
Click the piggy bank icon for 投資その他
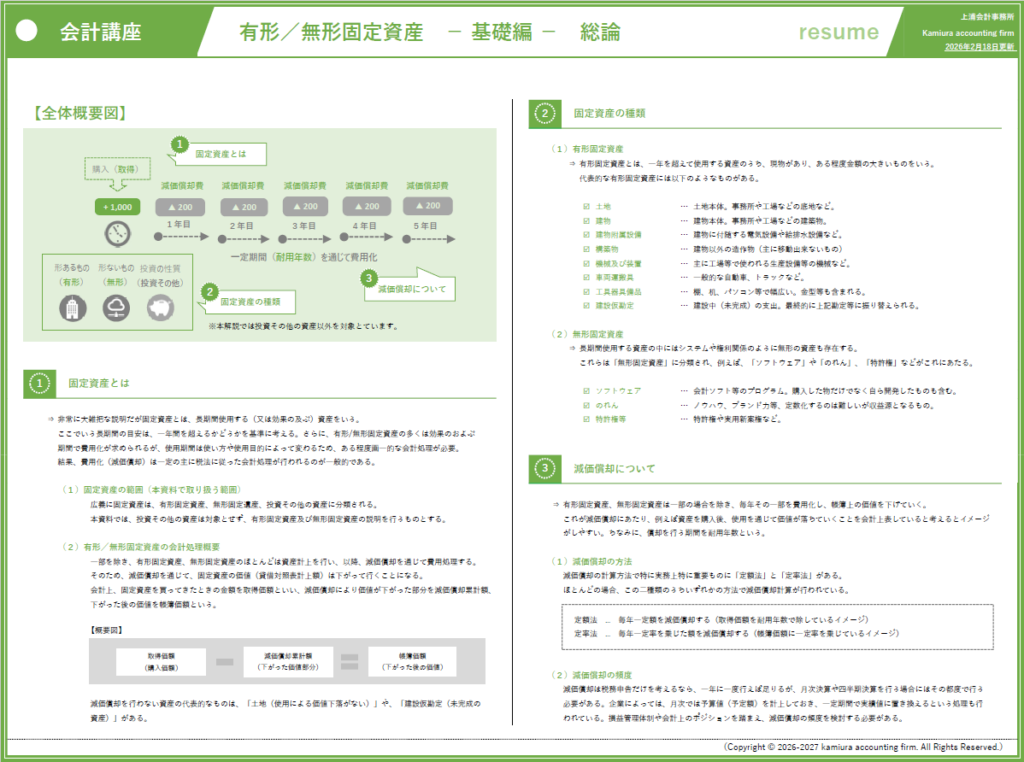pos(160,308)
